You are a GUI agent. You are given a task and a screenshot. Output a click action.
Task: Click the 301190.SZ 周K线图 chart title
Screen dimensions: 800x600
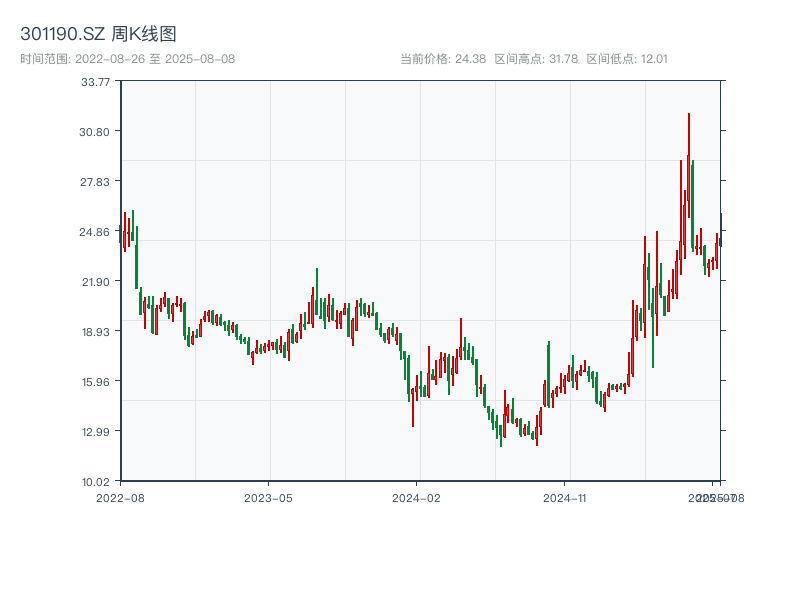click(x=98, y=35)
